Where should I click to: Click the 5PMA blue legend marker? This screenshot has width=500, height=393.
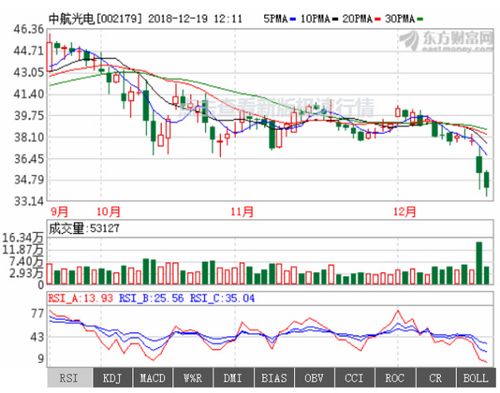293,19
